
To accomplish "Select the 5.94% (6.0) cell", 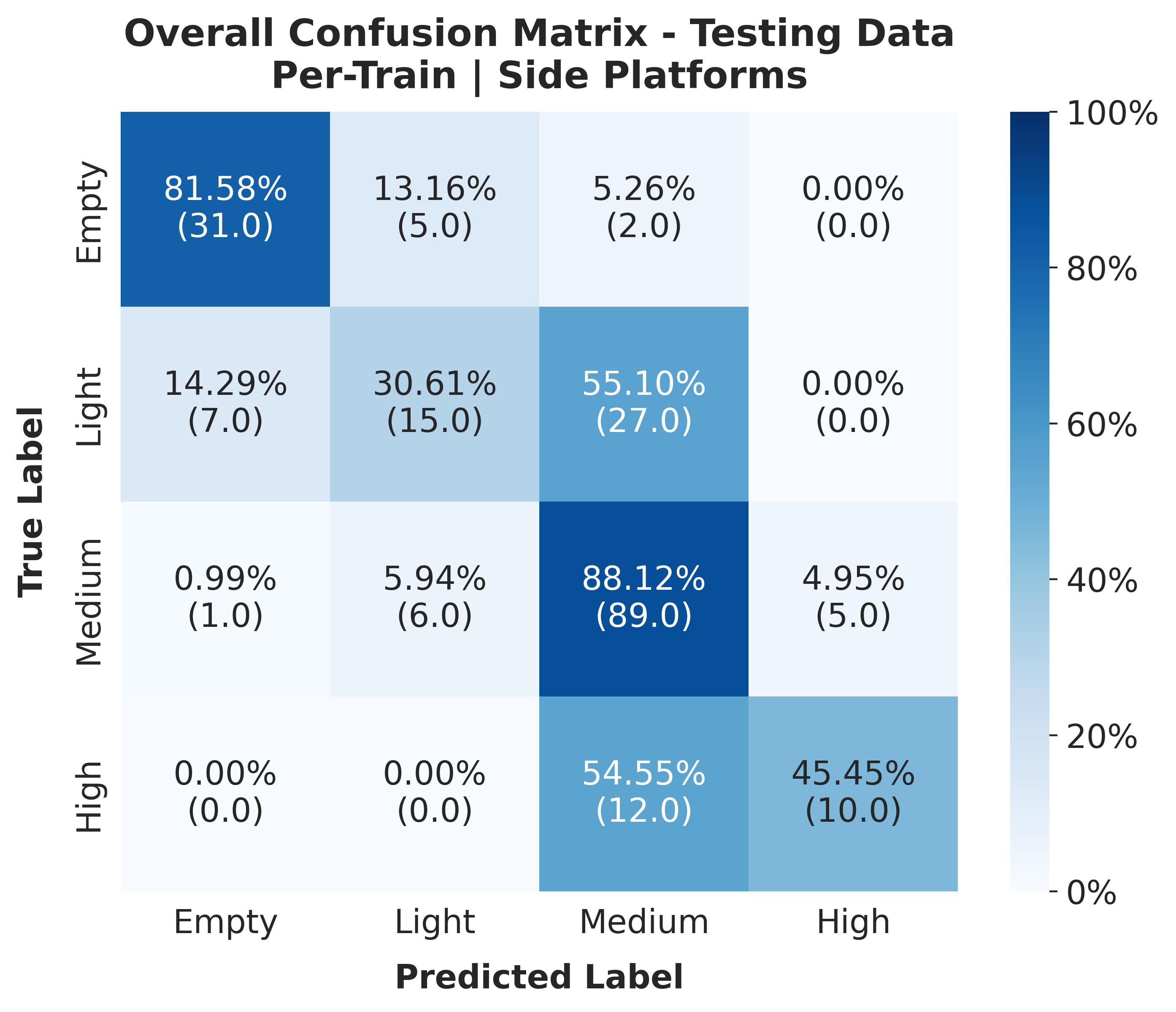I will point(434,598).
